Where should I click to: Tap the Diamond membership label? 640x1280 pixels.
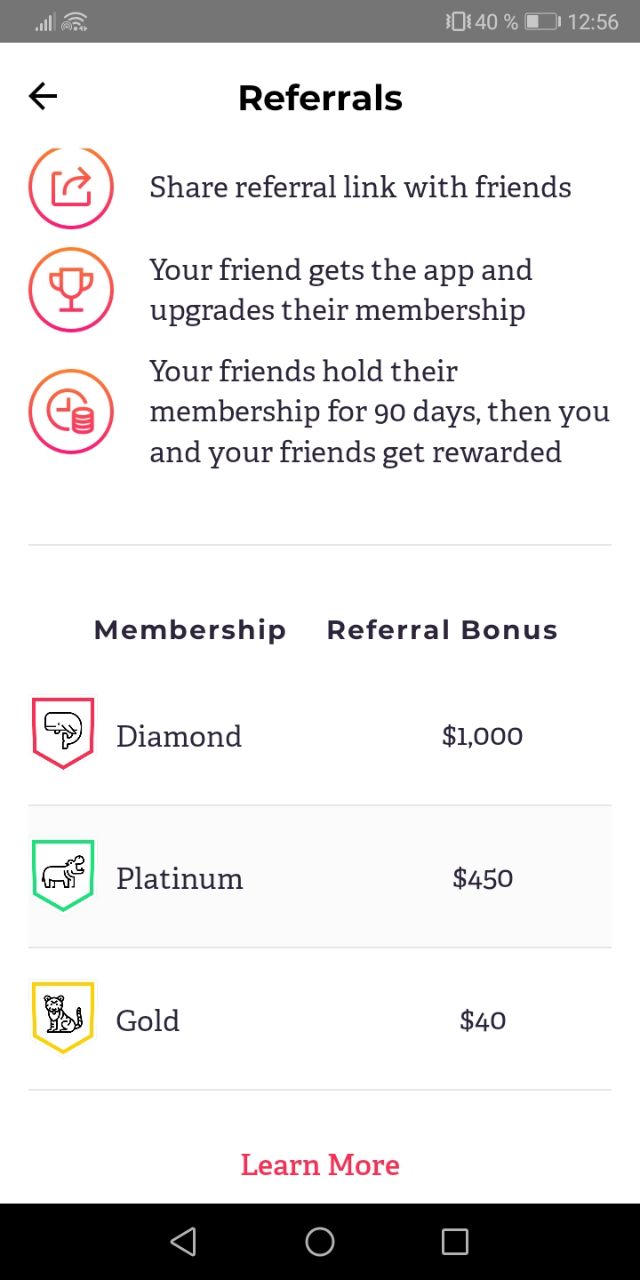(x=179, y=736)
